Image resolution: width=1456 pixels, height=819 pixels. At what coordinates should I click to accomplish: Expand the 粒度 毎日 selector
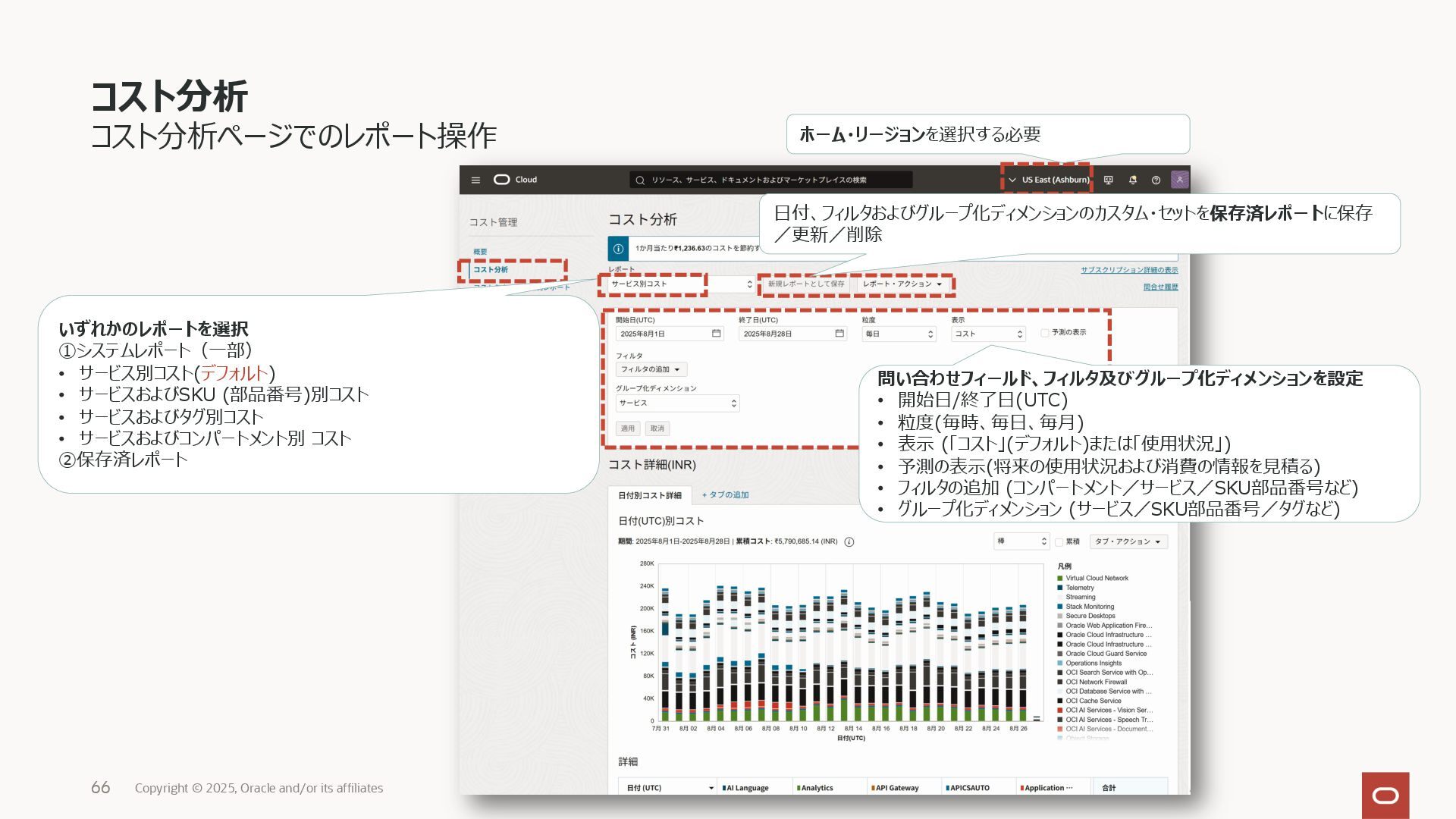899,334
